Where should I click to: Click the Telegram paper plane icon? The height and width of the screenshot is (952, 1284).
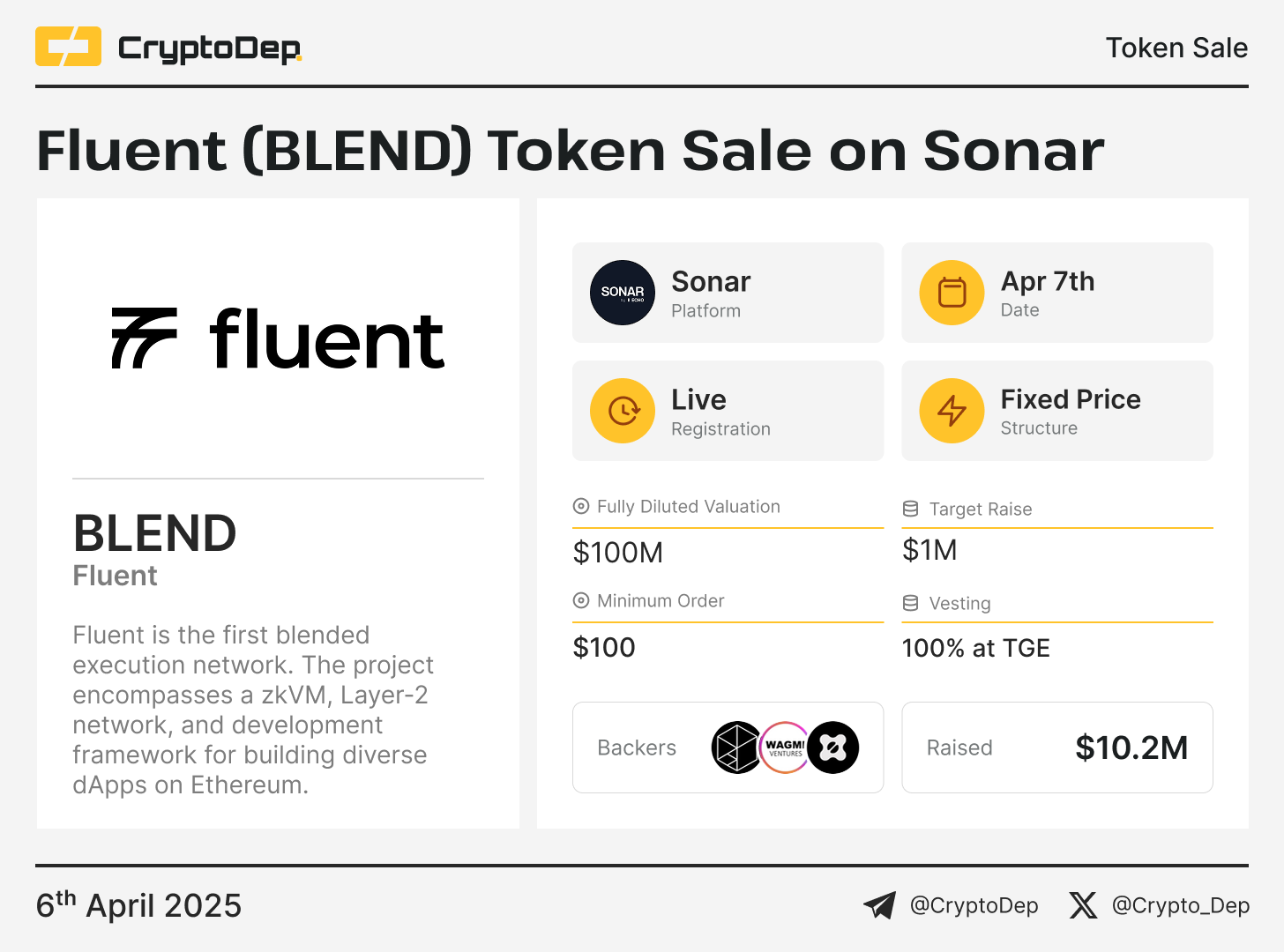pos(879,905)
